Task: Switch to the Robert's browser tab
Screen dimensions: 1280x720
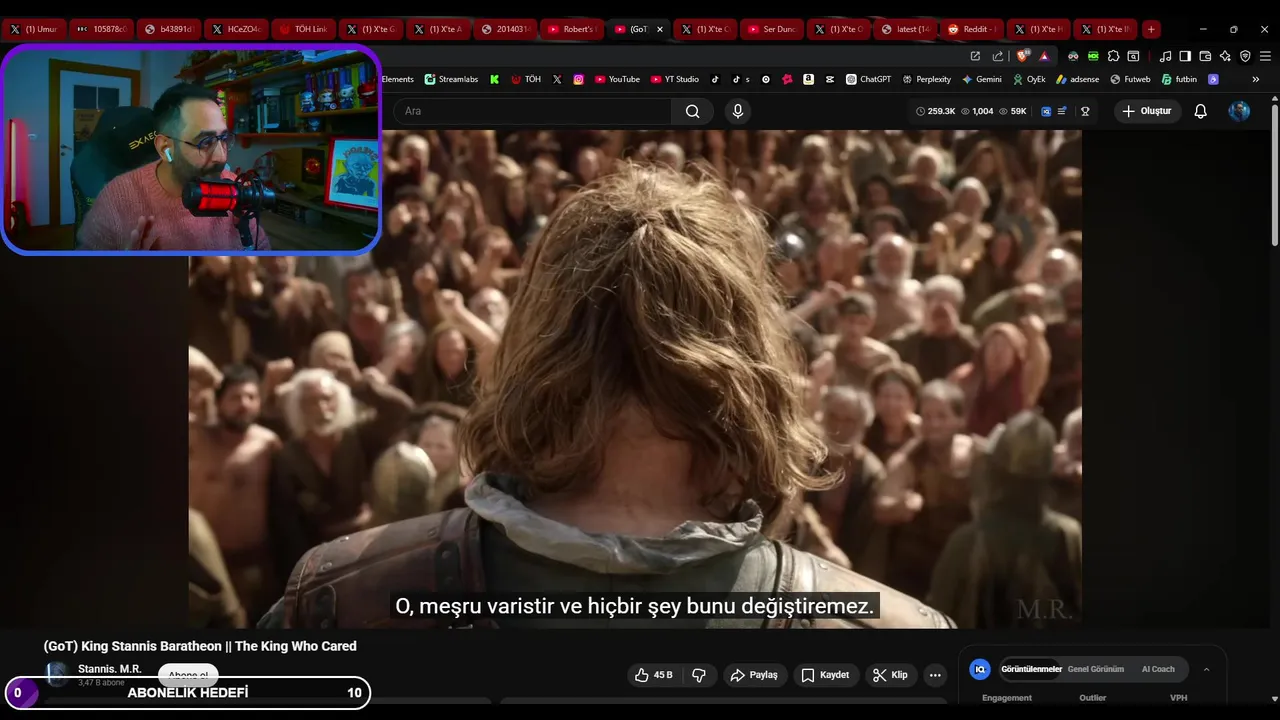Action: coord(570,29)
